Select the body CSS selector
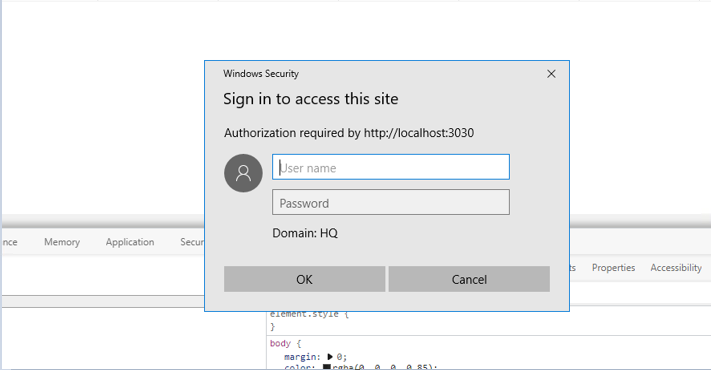The height and width of the screenshot is (370, 711). pos(280,343)
